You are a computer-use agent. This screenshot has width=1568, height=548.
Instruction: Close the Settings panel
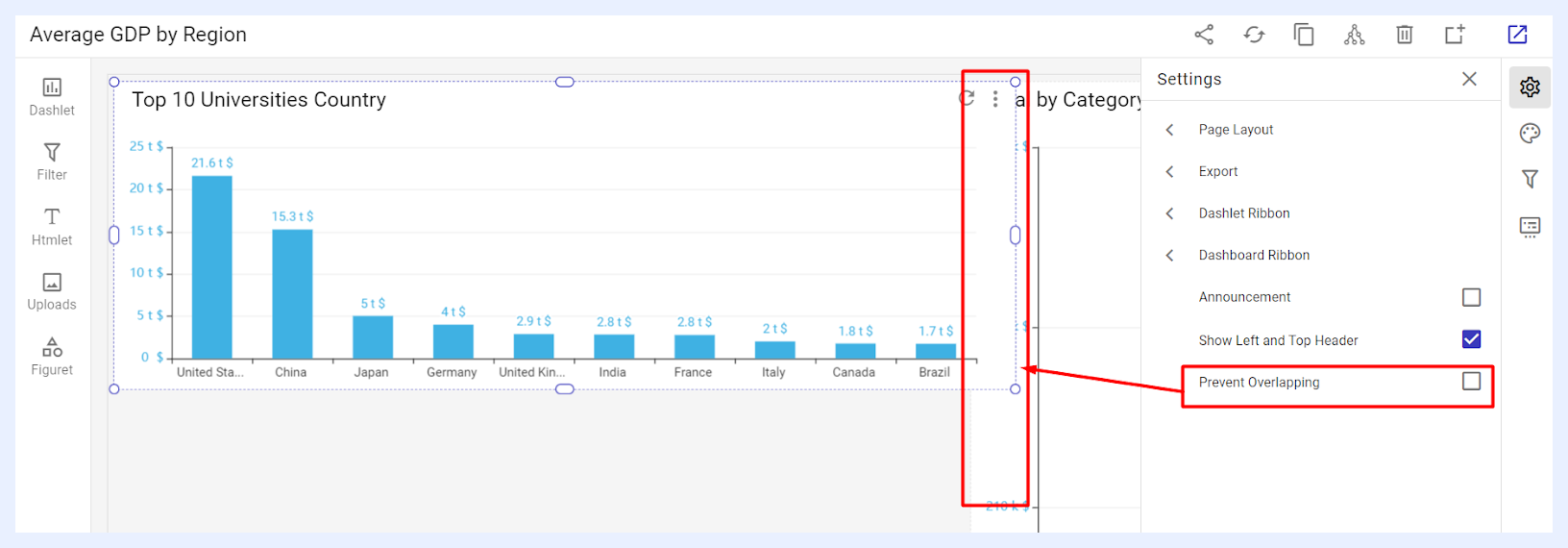point(1469,79)
